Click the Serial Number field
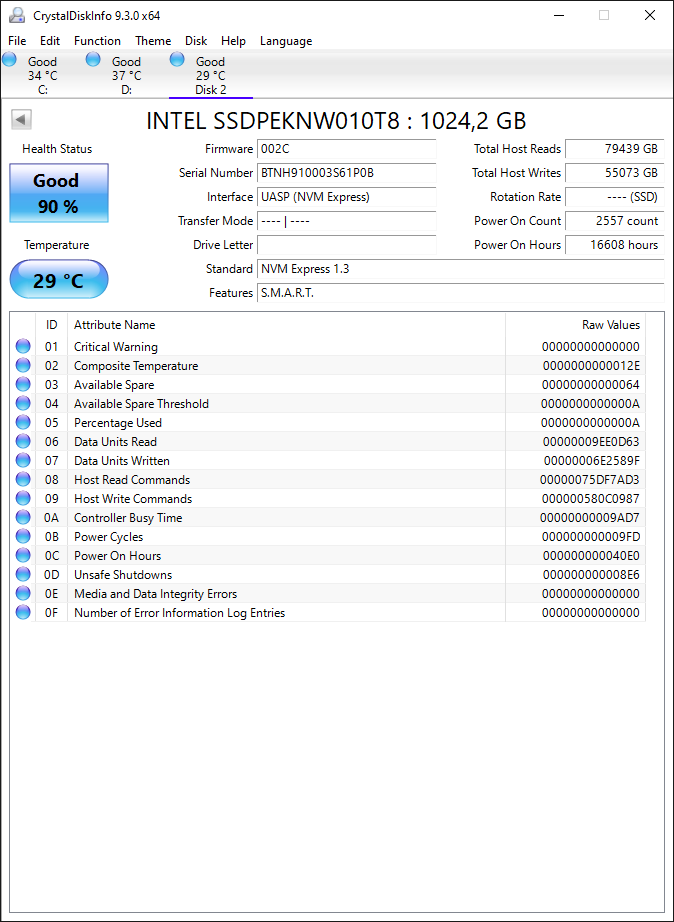Viewport: 674px width, 922px height. coord(347,173)
